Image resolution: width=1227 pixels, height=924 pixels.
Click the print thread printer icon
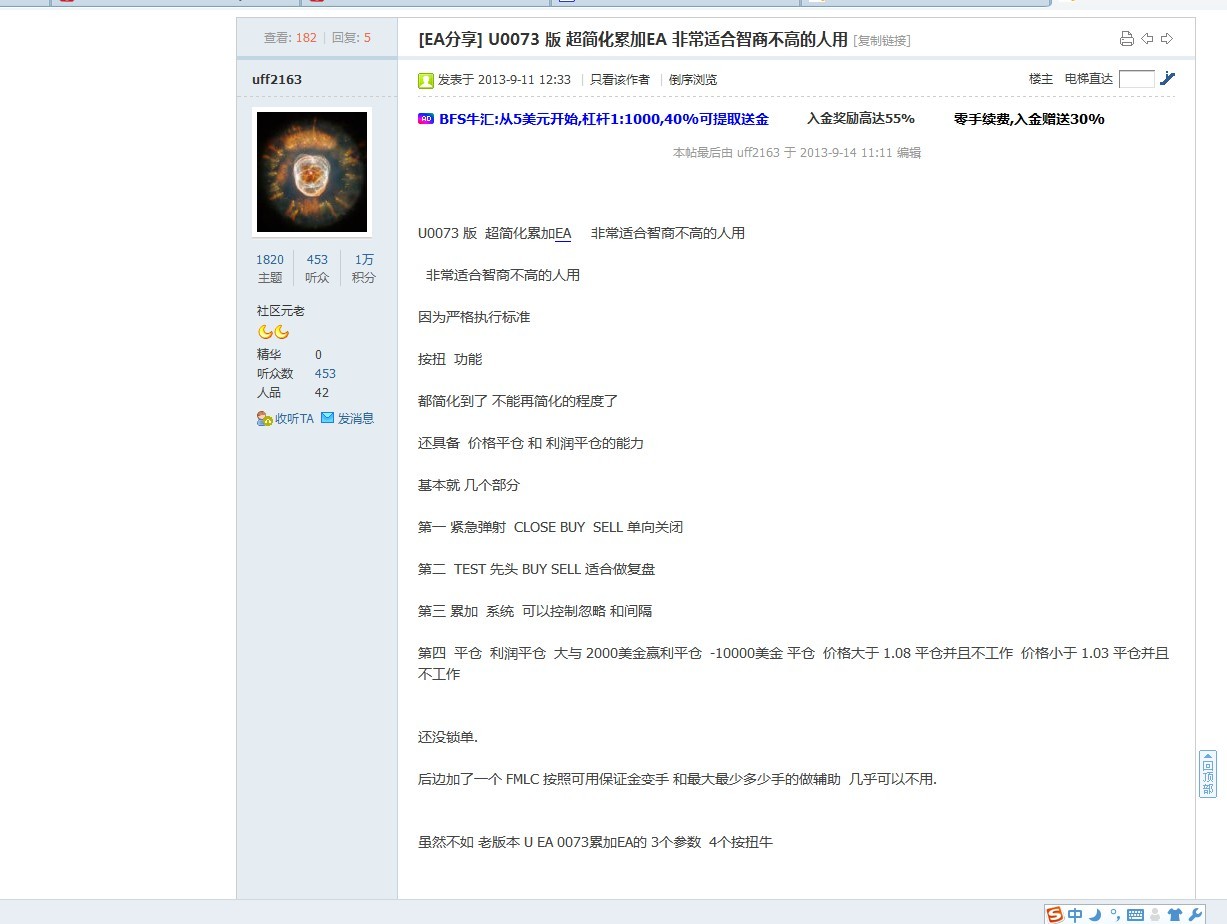(1126, 39)
